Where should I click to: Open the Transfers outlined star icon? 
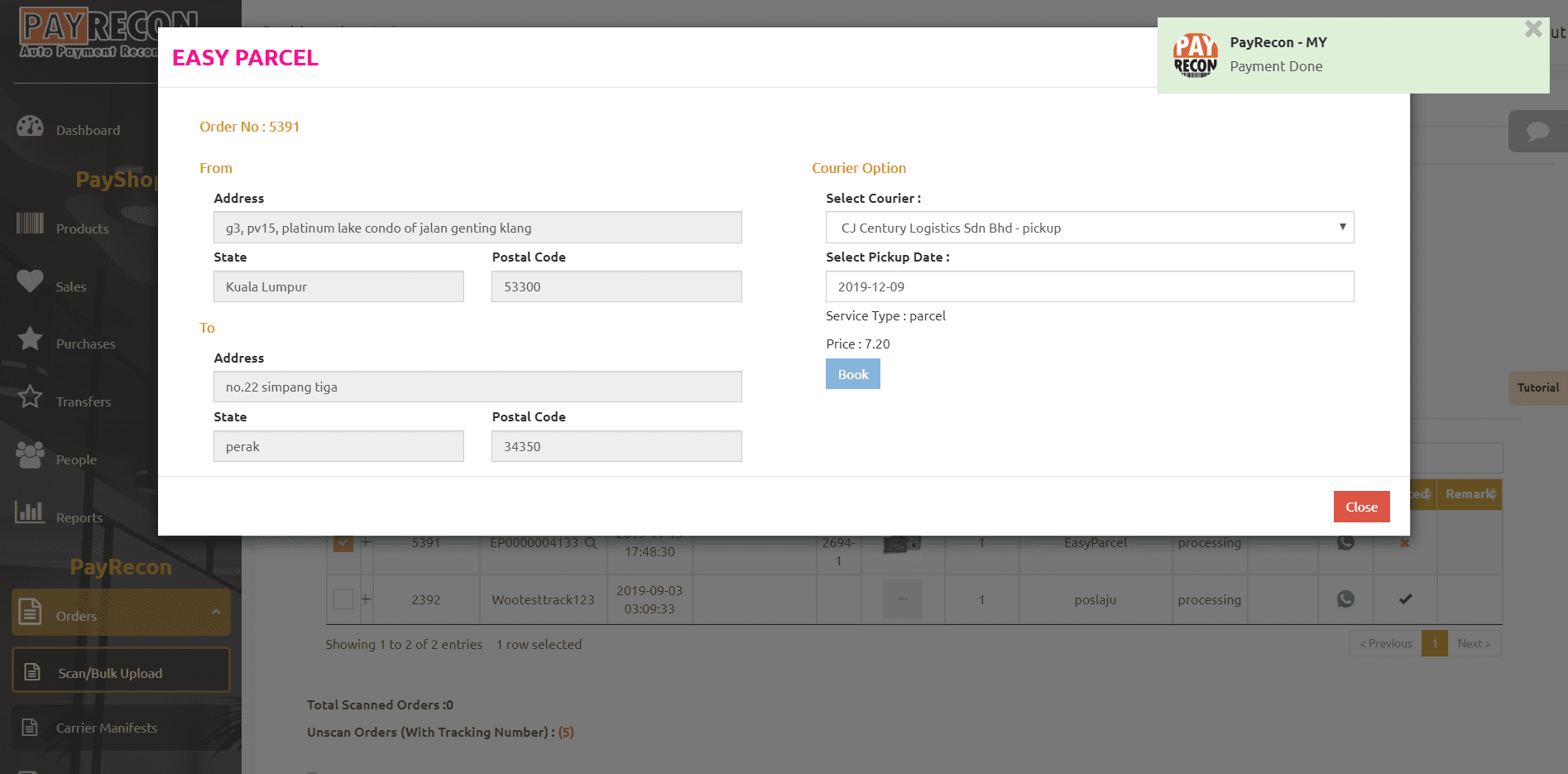pyautogui.click(x=30, y=397)
